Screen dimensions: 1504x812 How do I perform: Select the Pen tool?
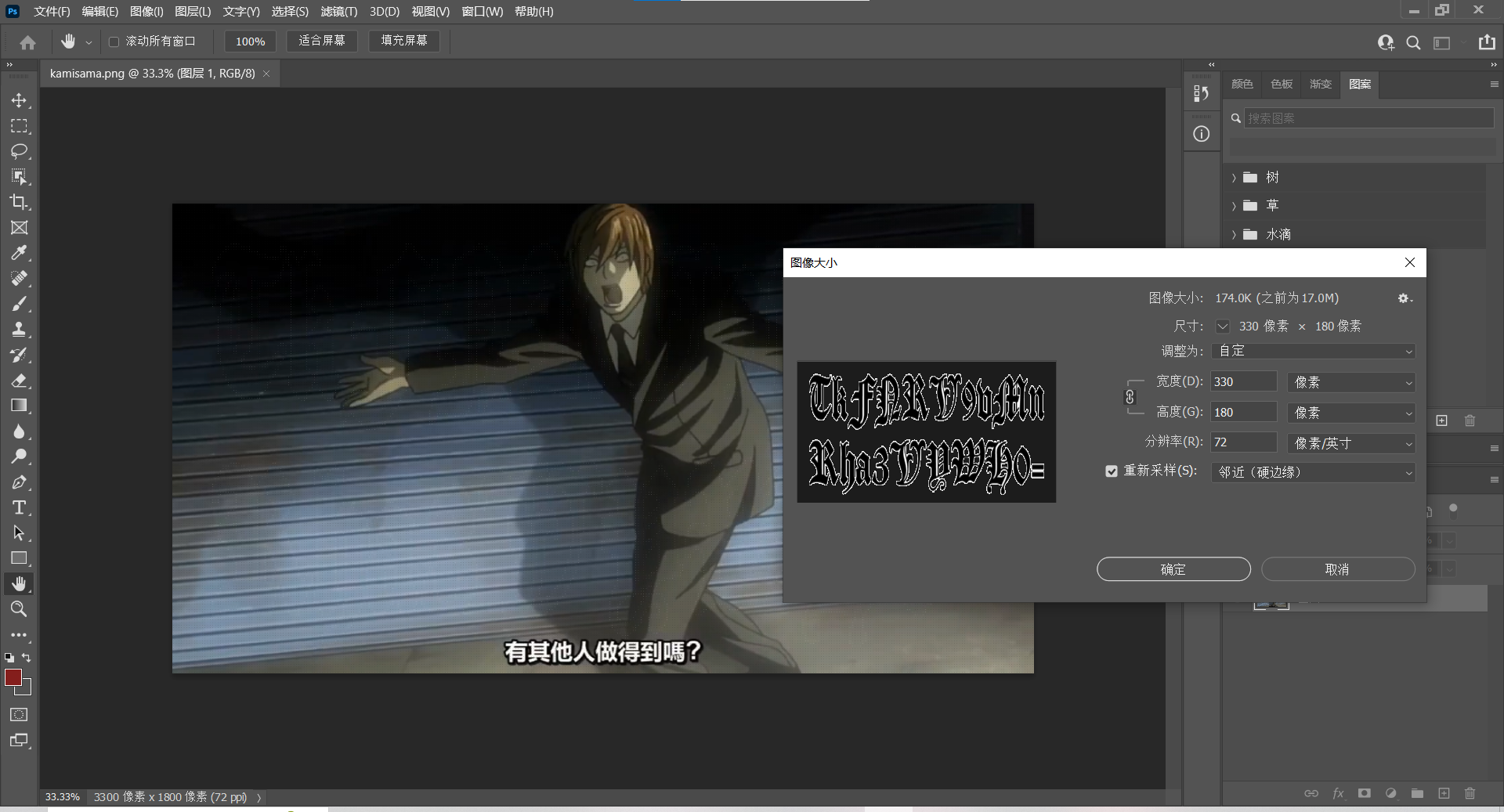[19, 482]
